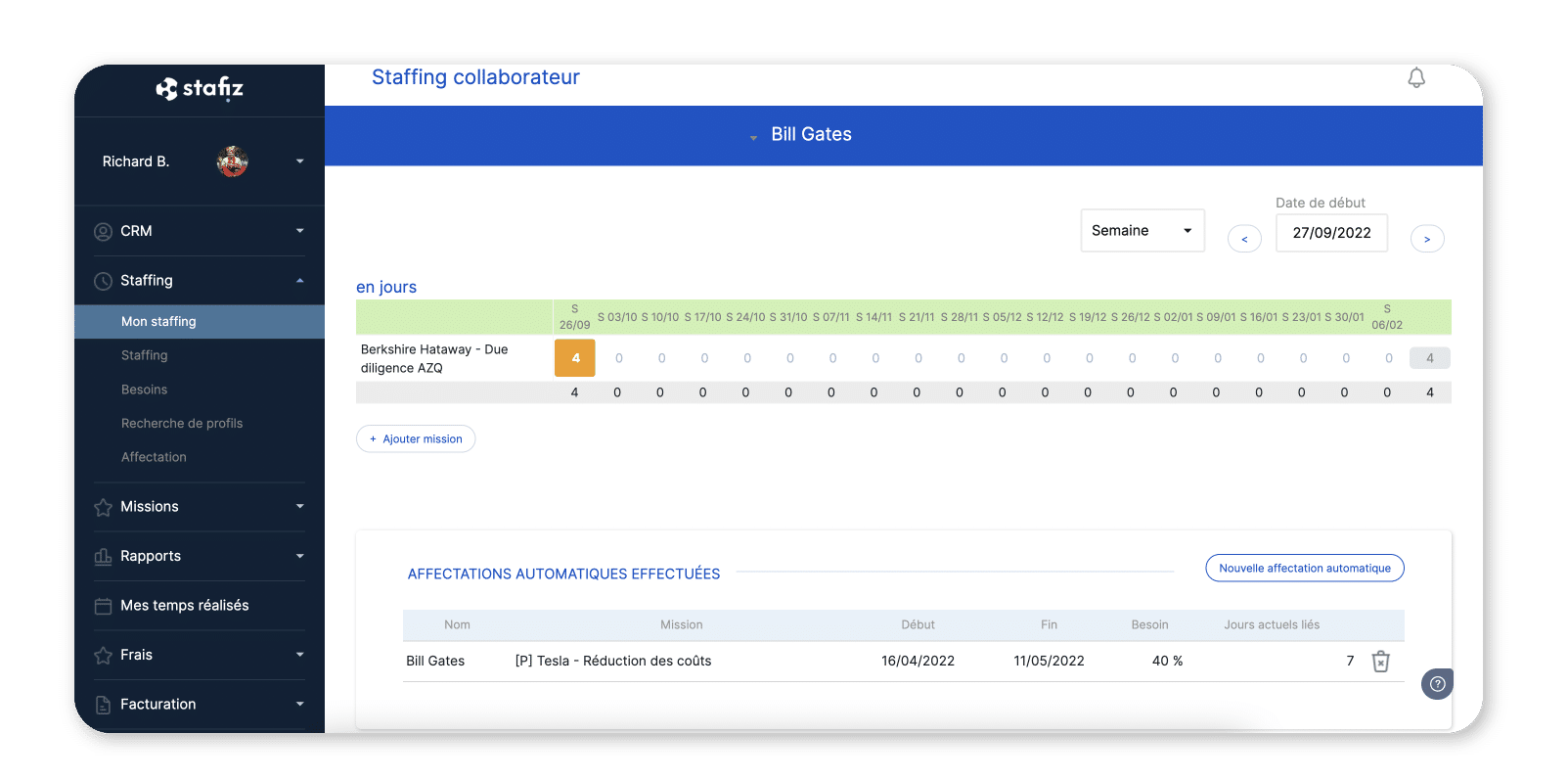Click the S 06/02 week column header
Viewport: 1568px width, 780px height.
point(1387,317)
